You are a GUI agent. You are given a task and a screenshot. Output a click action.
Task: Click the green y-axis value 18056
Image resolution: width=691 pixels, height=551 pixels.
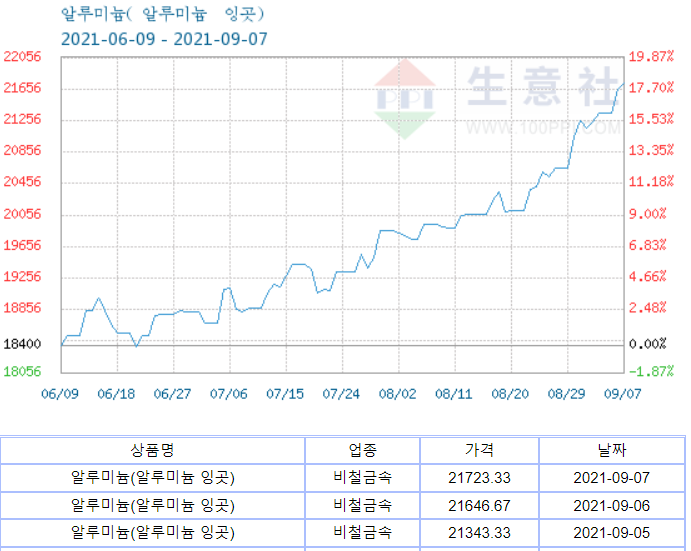coord(22,372)
